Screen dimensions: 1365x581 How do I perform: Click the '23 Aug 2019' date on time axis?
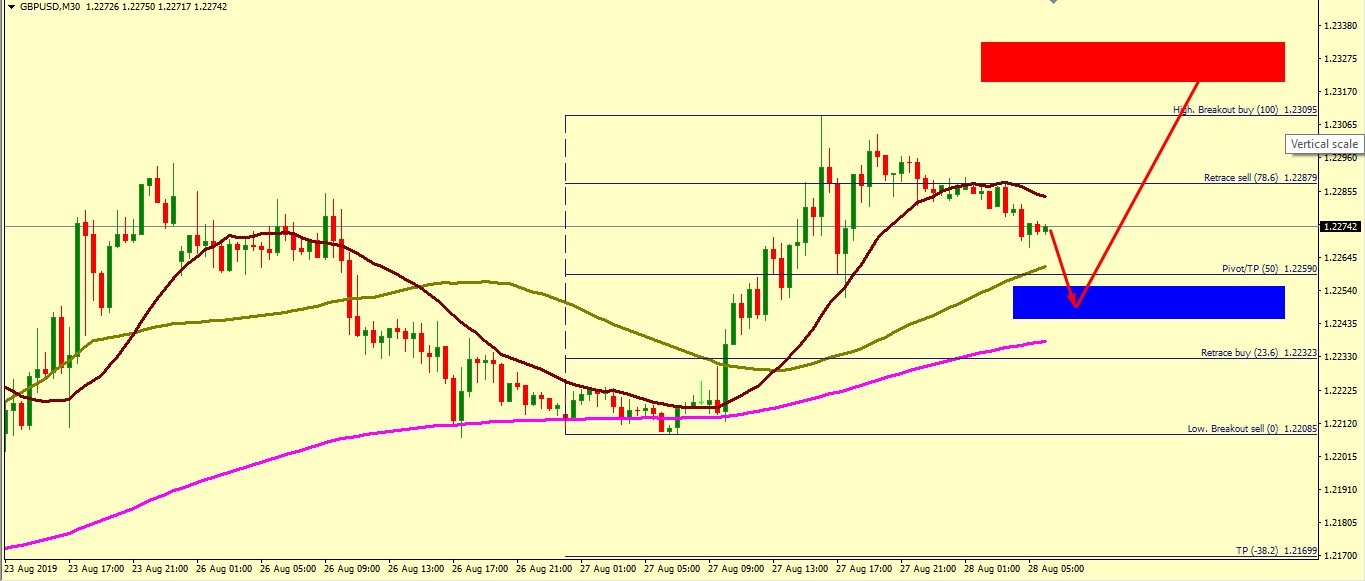(x=28, y=569)
